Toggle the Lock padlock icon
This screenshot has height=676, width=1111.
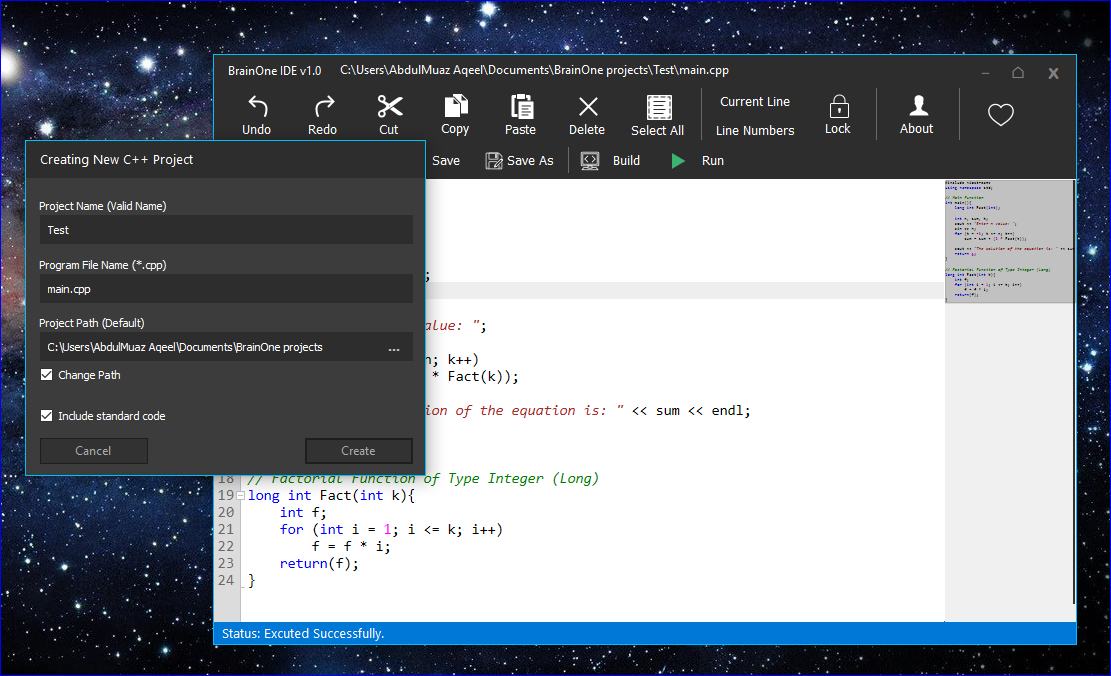839,106
